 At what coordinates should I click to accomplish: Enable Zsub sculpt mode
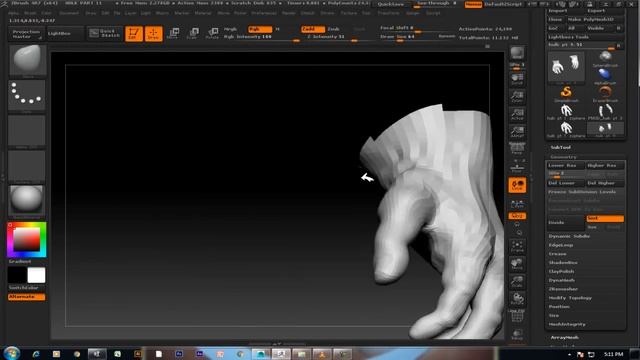(333, 29)
